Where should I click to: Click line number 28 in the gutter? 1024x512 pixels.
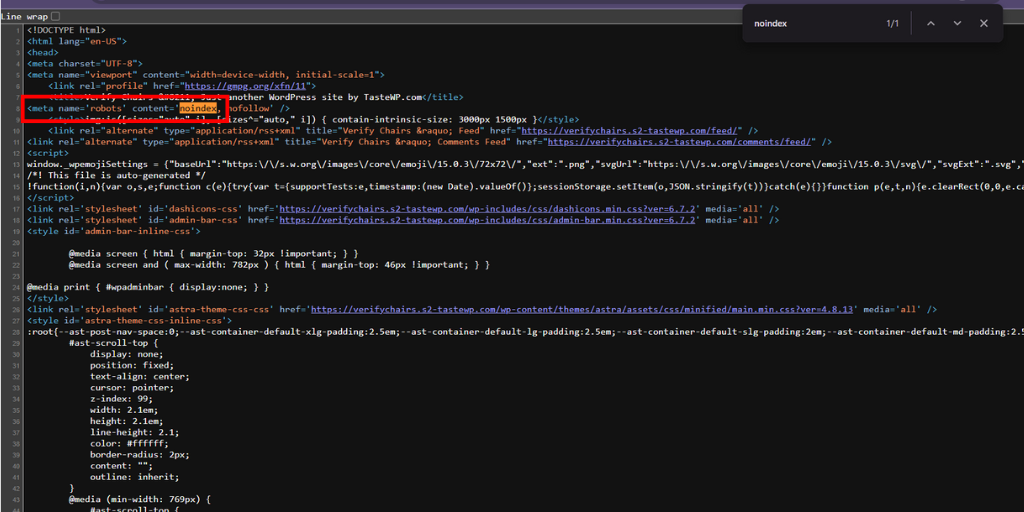pyautogui.click(x=16, y=332)
